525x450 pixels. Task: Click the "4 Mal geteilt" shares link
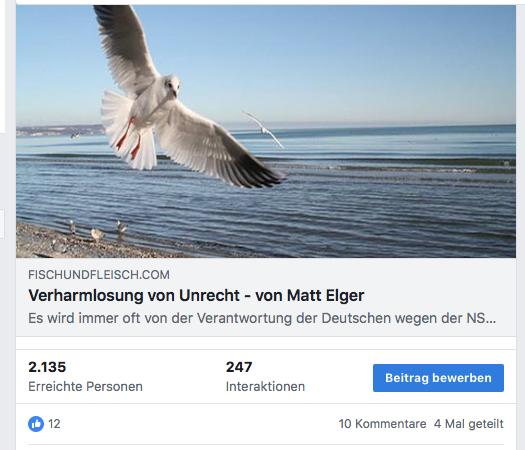[x=469, y=424]
